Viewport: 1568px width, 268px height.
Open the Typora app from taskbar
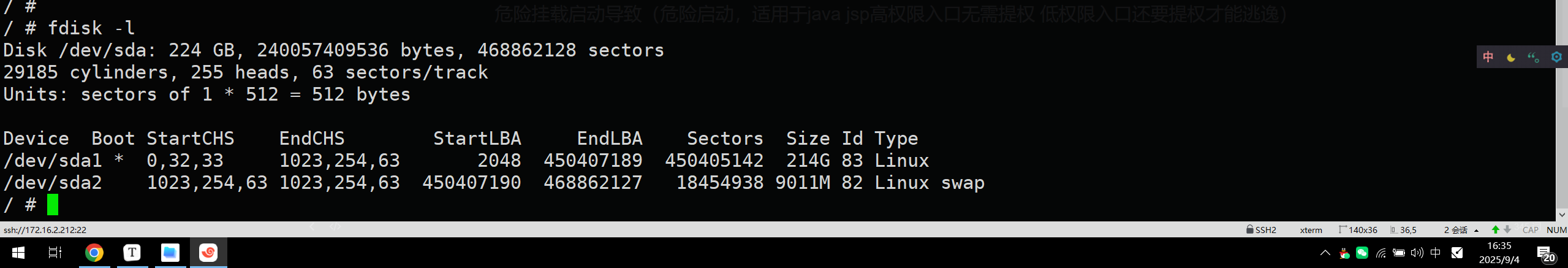[x=132, y=253]
